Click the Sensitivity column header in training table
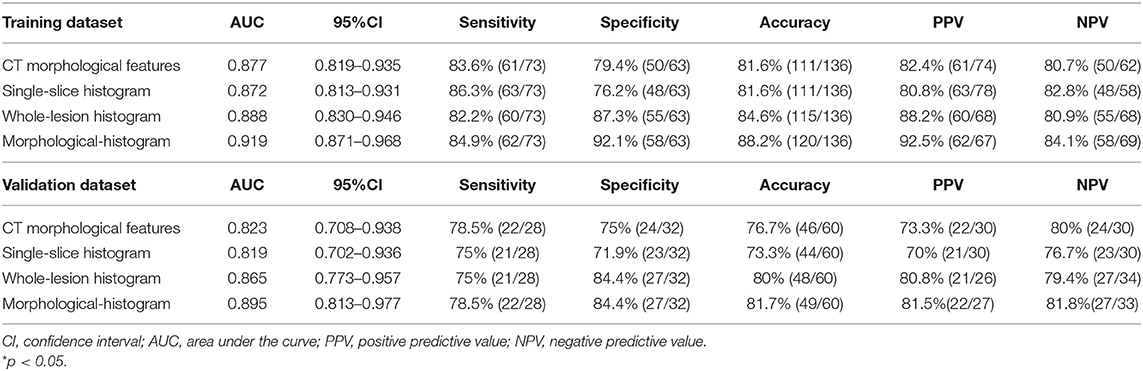Image resolution: width=1143 pixels, height=371 pixels. (497, 23)
